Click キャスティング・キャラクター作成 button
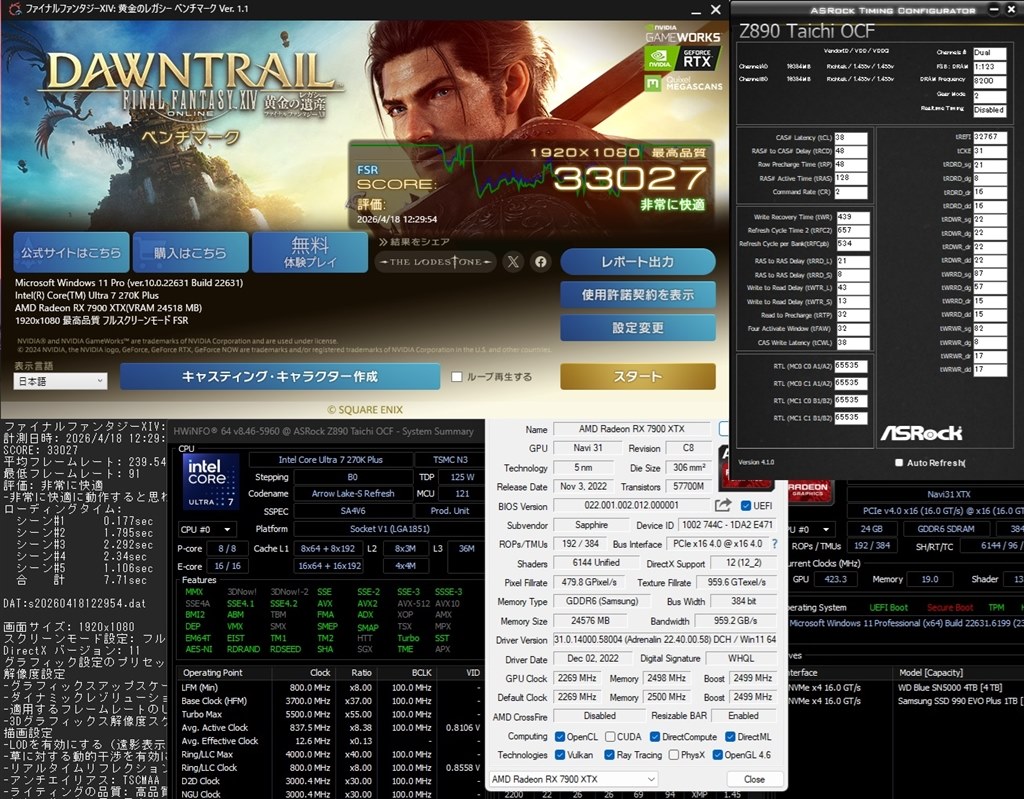1024x799 pixels. [280, 376]
